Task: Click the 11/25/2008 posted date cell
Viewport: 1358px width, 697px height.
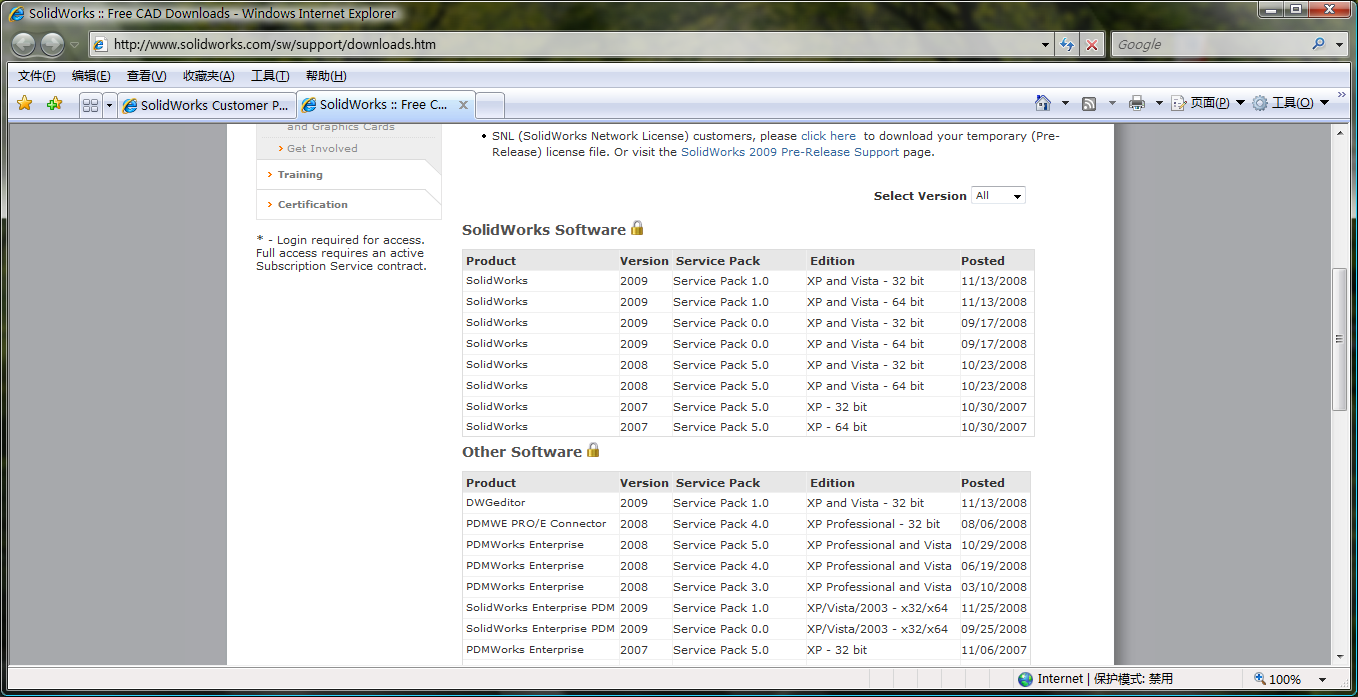Action: coord(994,608)
